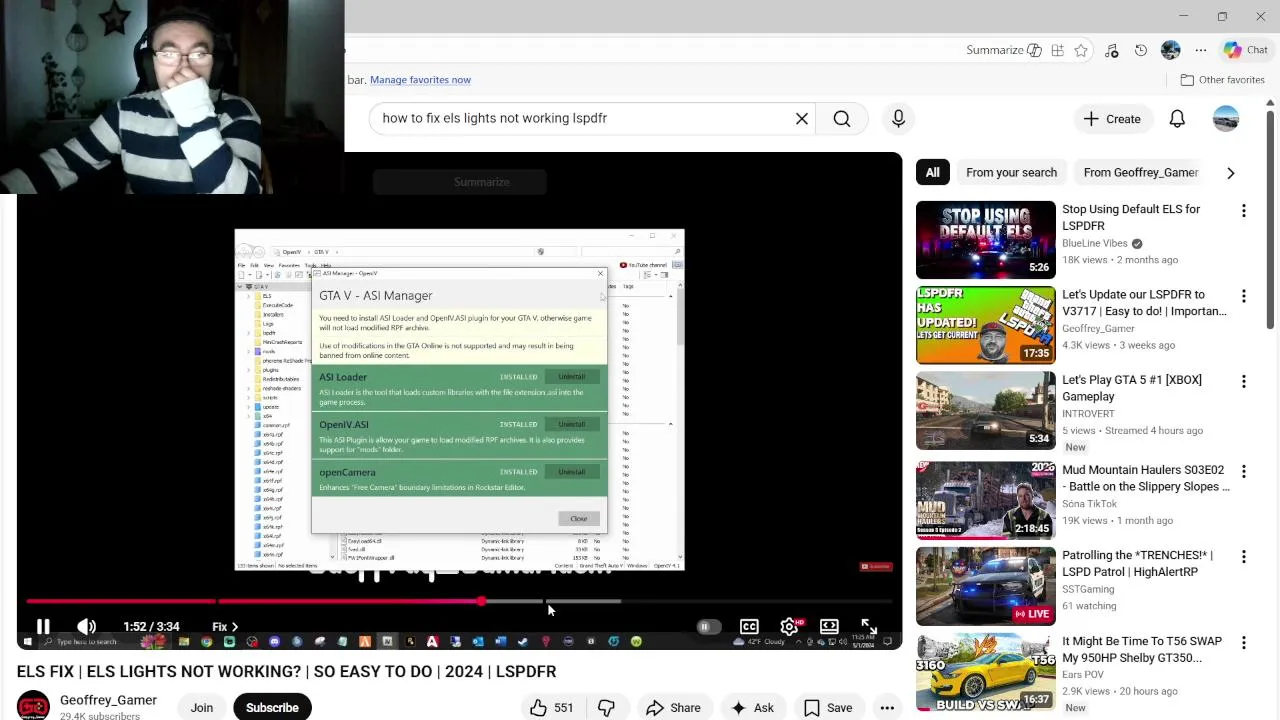Open split screen icon in address bar
This screenshot has height=720, width=1280.
click(x=1057, y=50)
